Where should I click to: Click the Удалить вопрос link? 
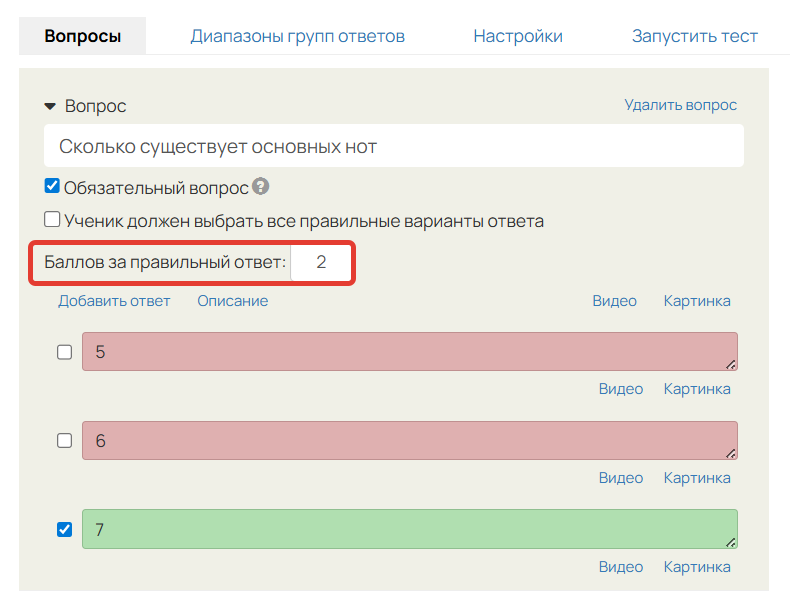click(680, 105)
